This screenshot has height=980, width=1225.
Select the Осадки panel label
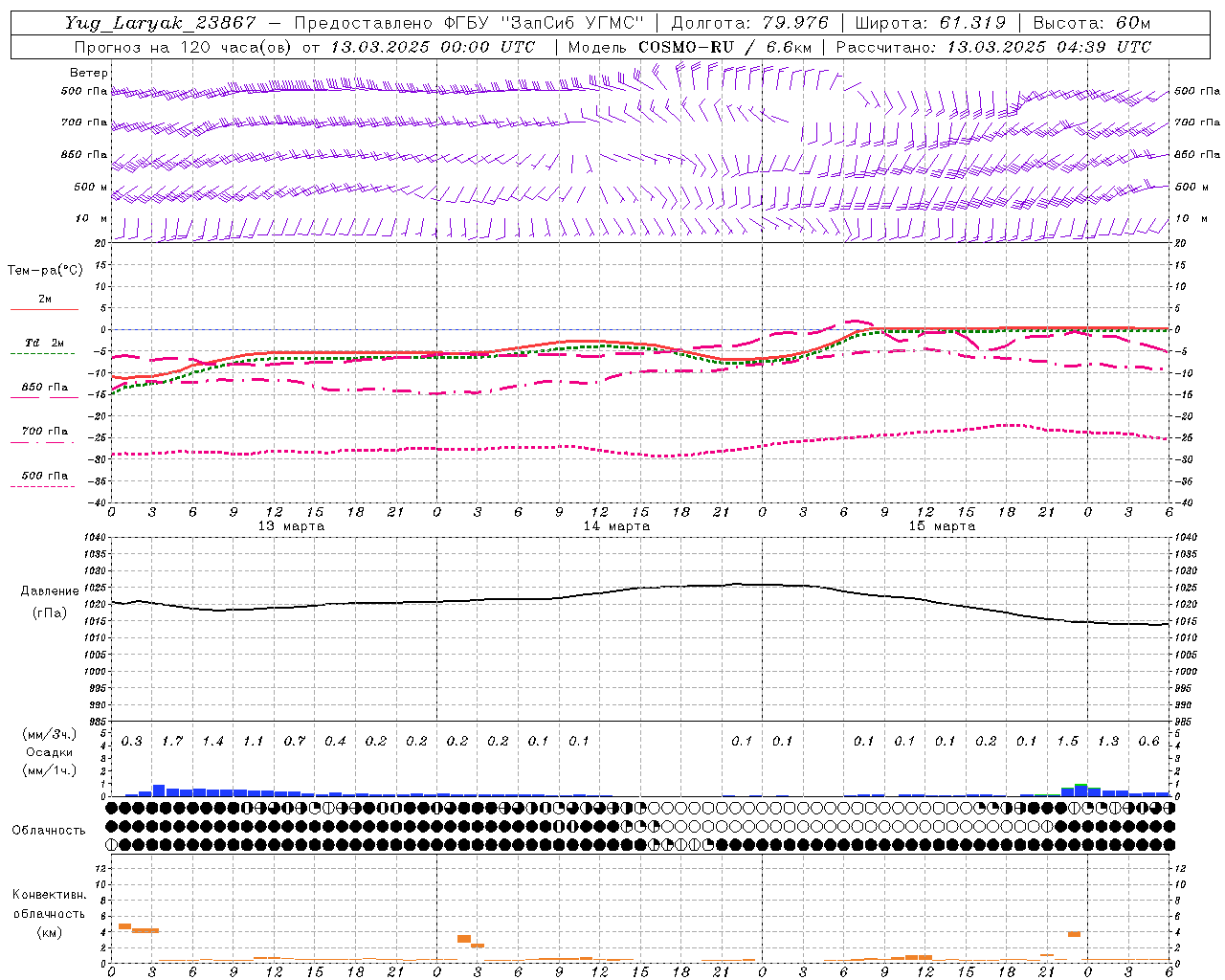point(49,752)
